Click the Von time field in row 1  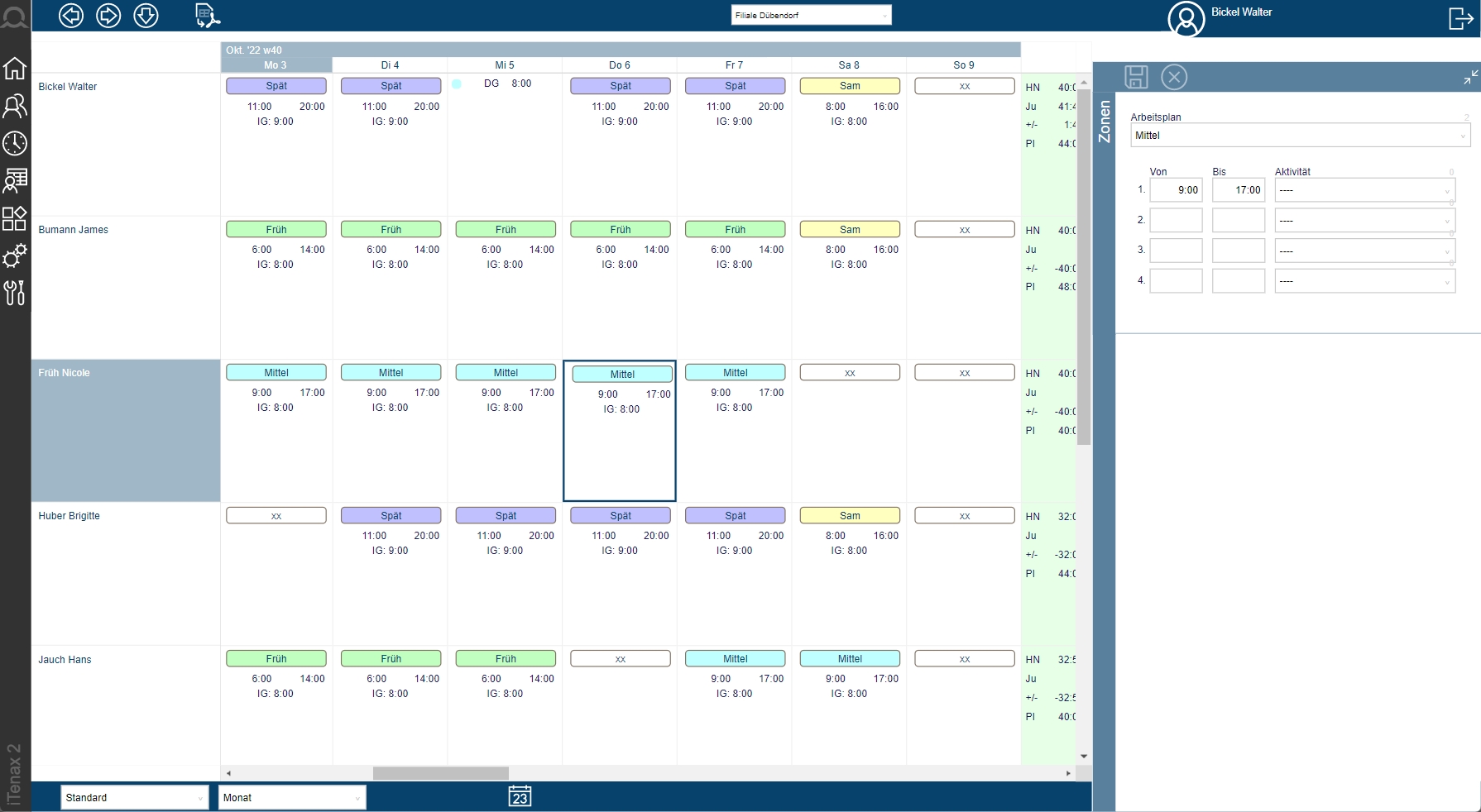click(1176, 190)
